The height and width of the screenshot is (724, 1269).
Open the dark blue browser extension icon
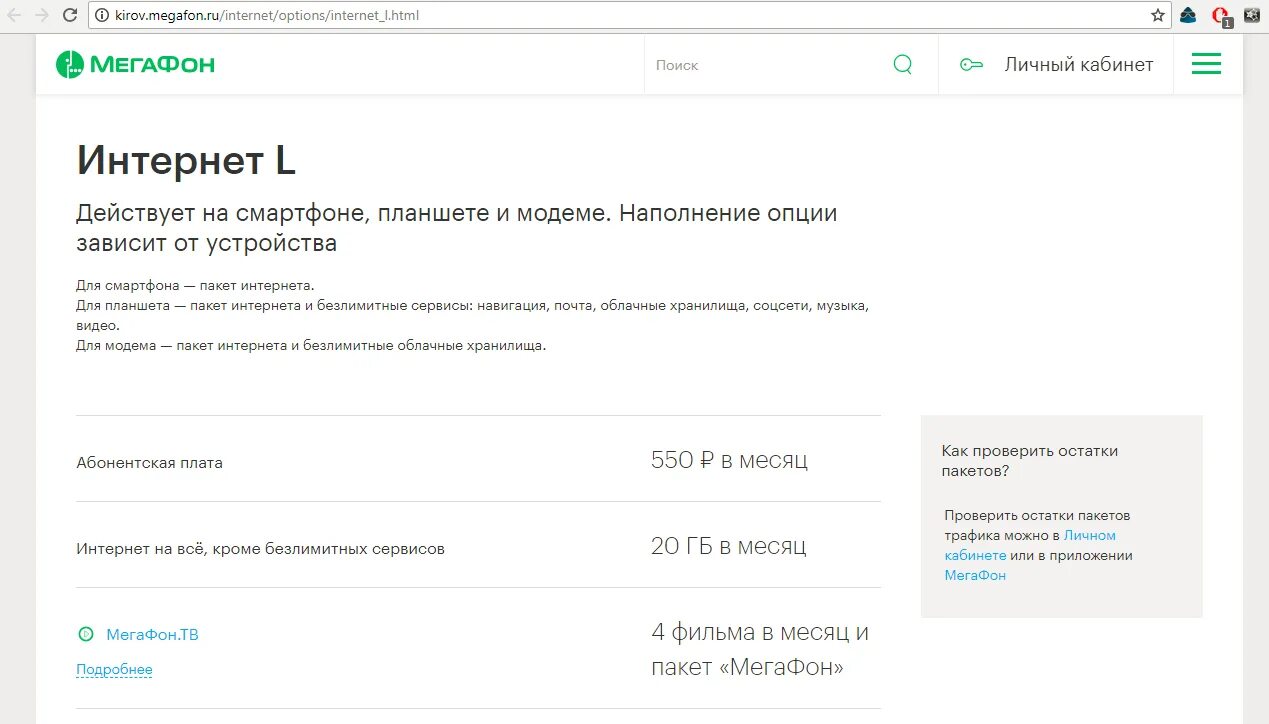(x=1188, y=15)
